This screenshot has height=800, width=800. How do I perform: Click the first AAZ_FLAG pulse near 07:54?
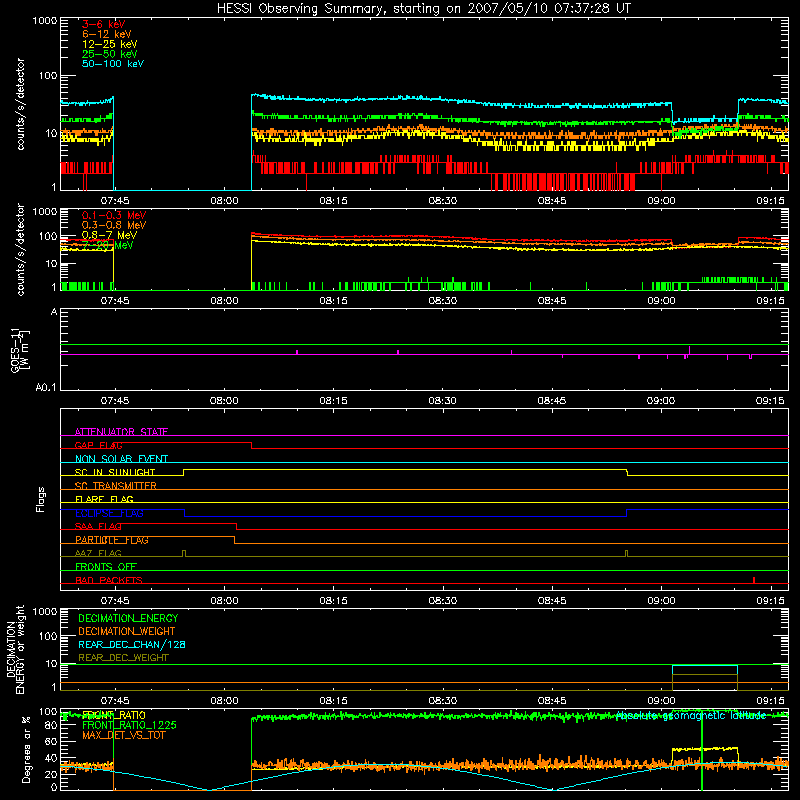184,554
